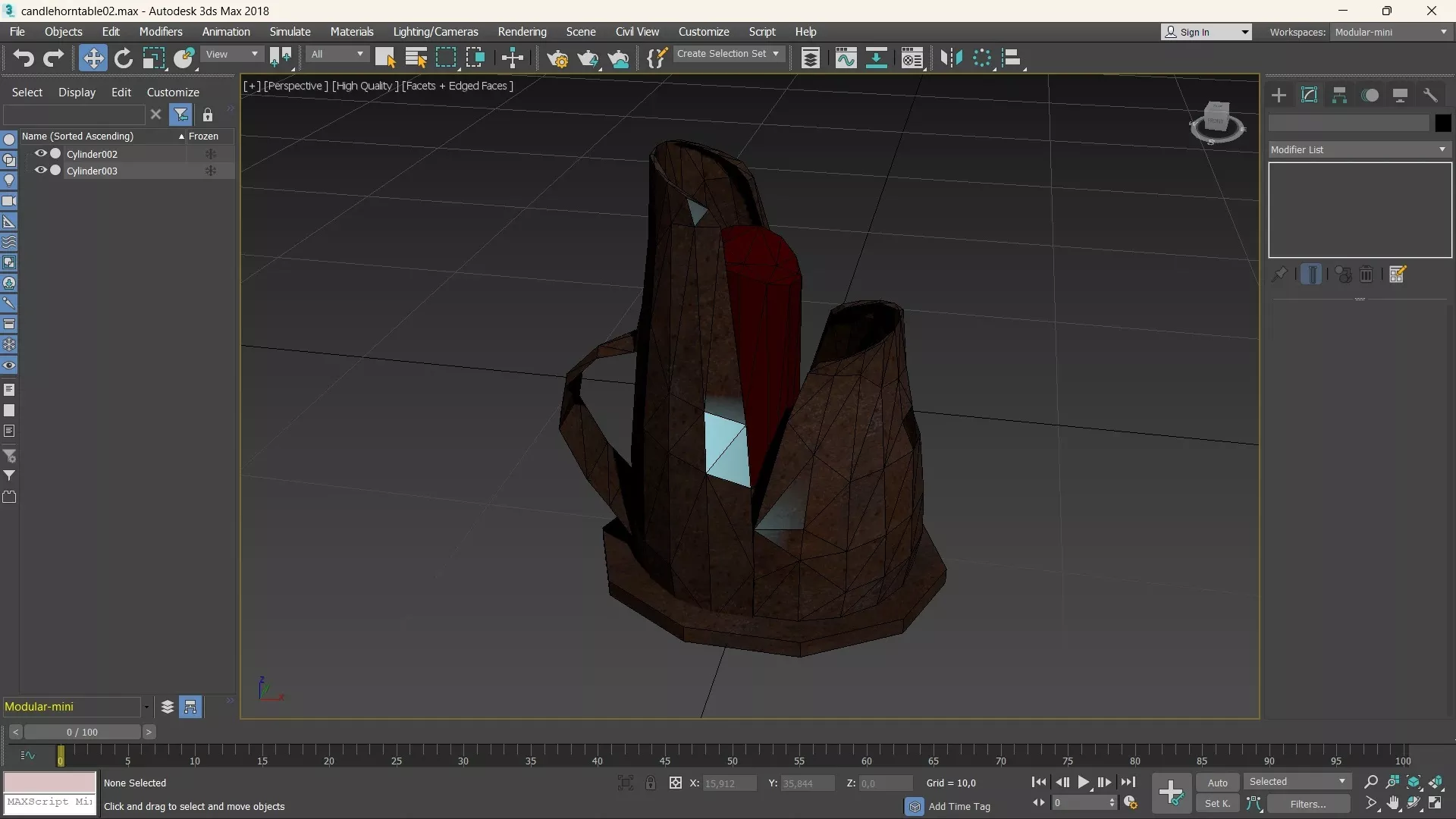Open the File menu

coord(17,32)
